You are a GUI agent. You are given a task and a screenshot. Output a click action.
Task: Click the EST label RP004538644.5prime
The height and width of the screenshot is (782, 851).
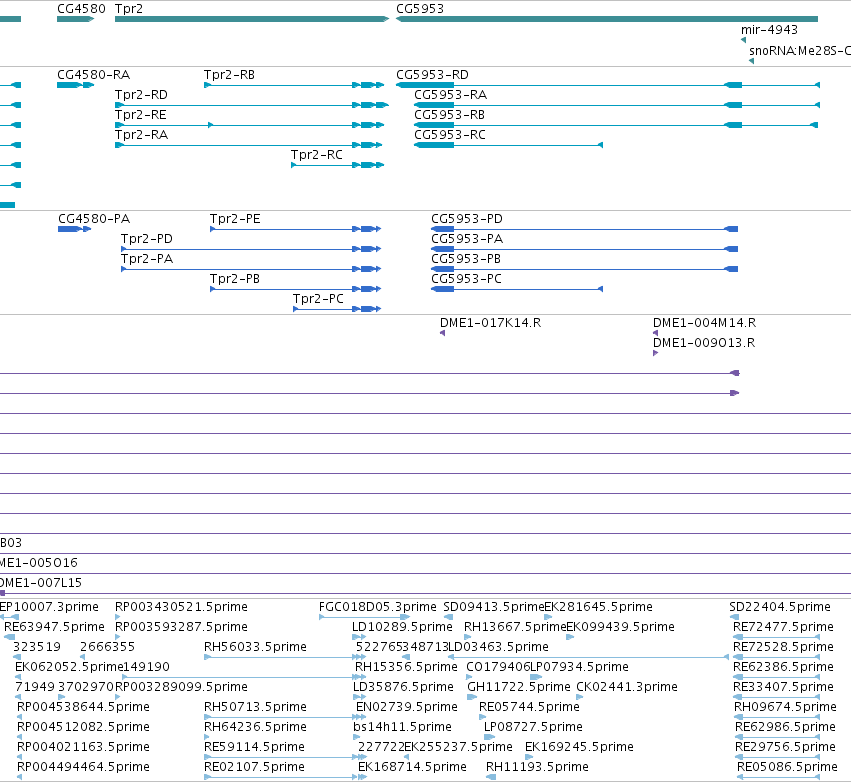[x=83, y=707]
